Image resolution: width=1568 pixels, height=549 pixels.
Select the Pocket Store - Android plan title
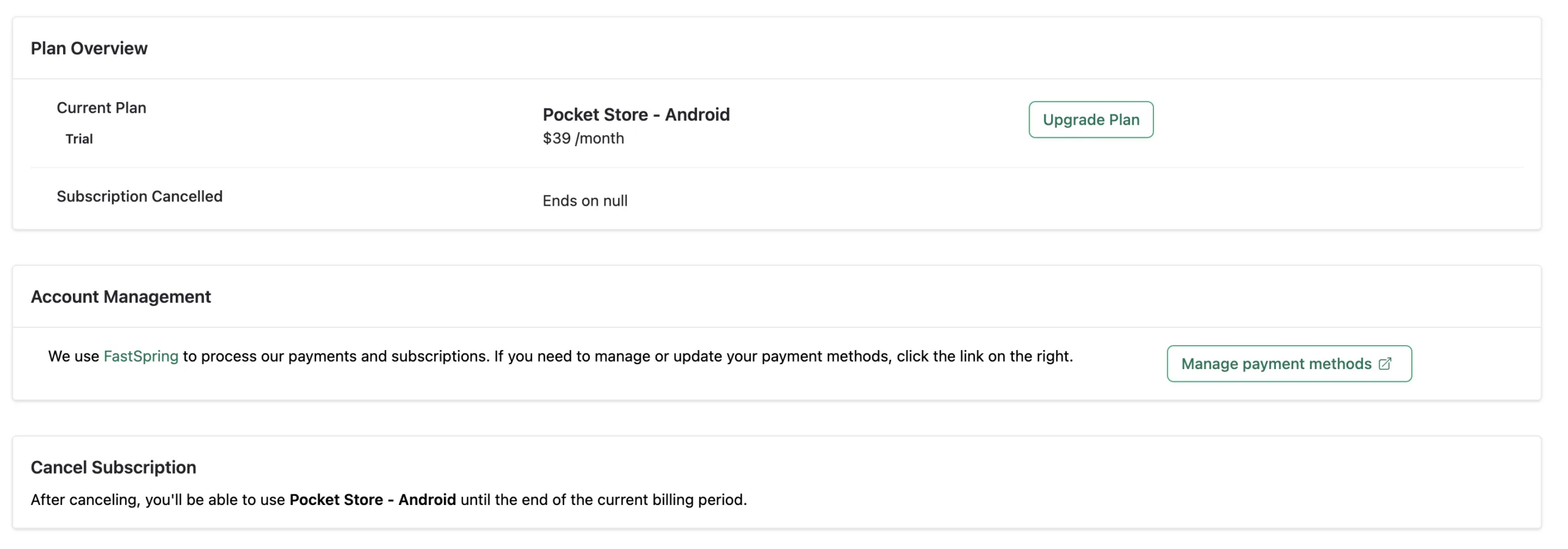pyautogui.click(x=636, y=114)
